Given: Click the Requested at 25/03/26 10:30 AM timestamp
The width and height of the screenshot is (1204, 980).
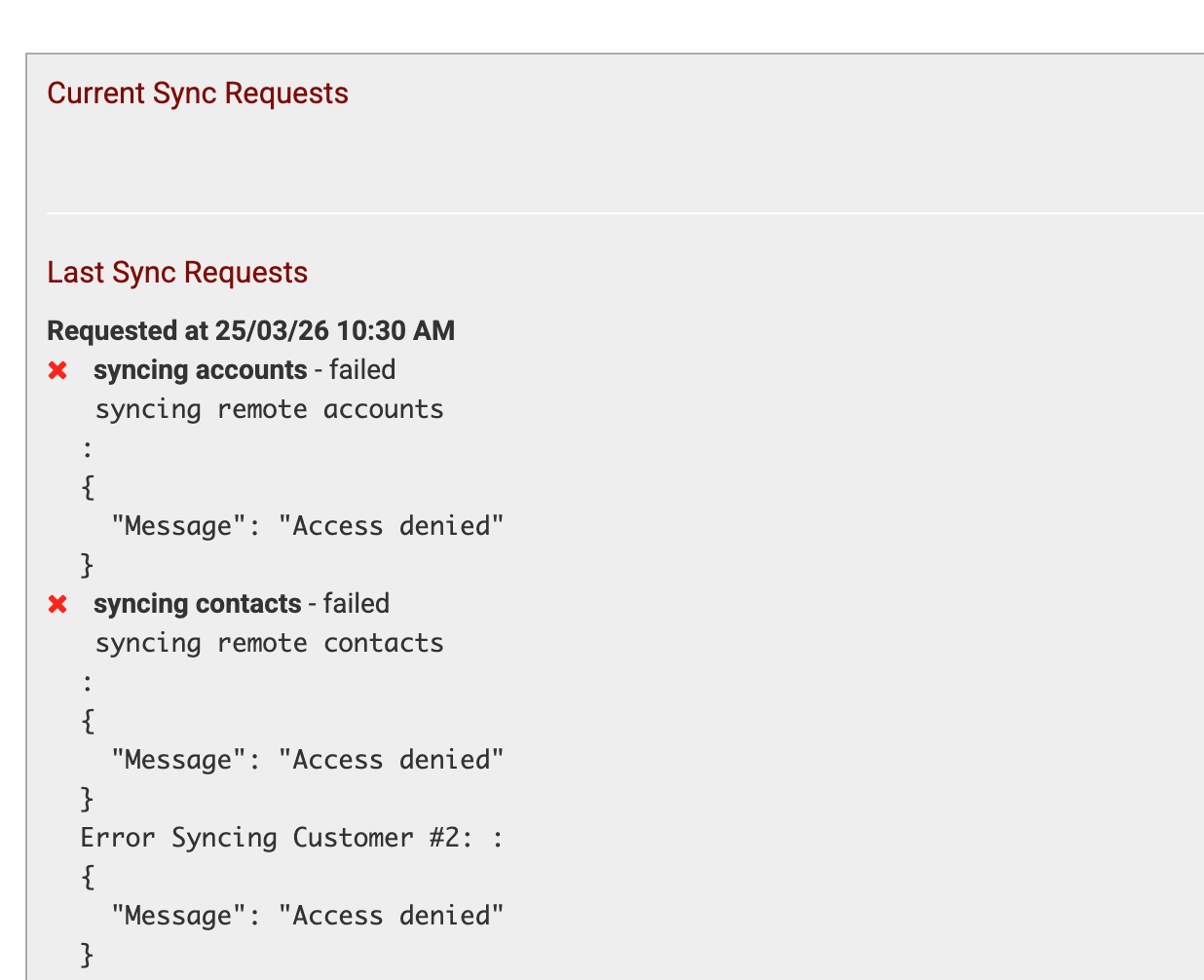Looking at the screenshot, I should point(250,331).
